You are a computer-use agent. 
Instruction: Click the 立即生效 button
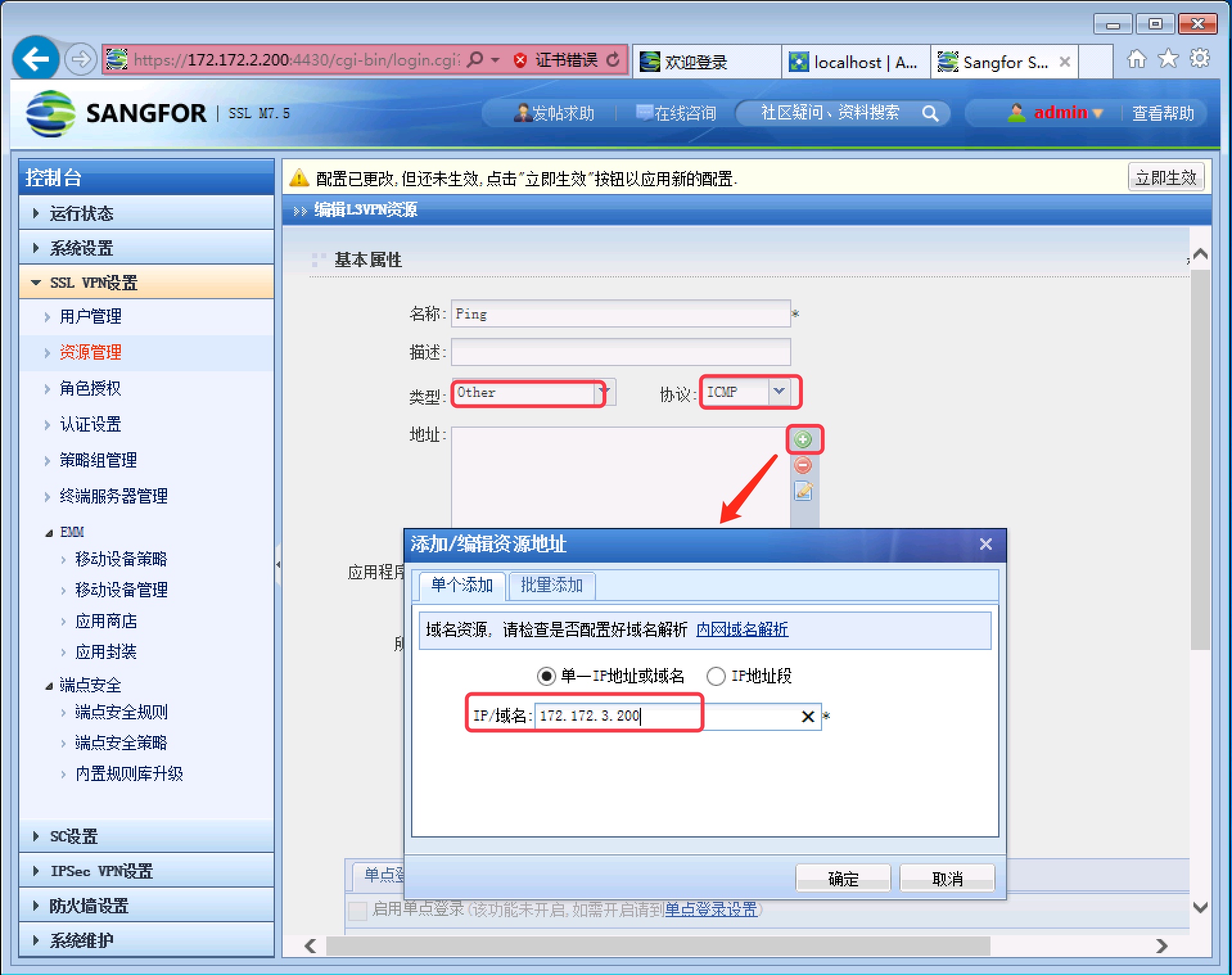click(1166, 177)
